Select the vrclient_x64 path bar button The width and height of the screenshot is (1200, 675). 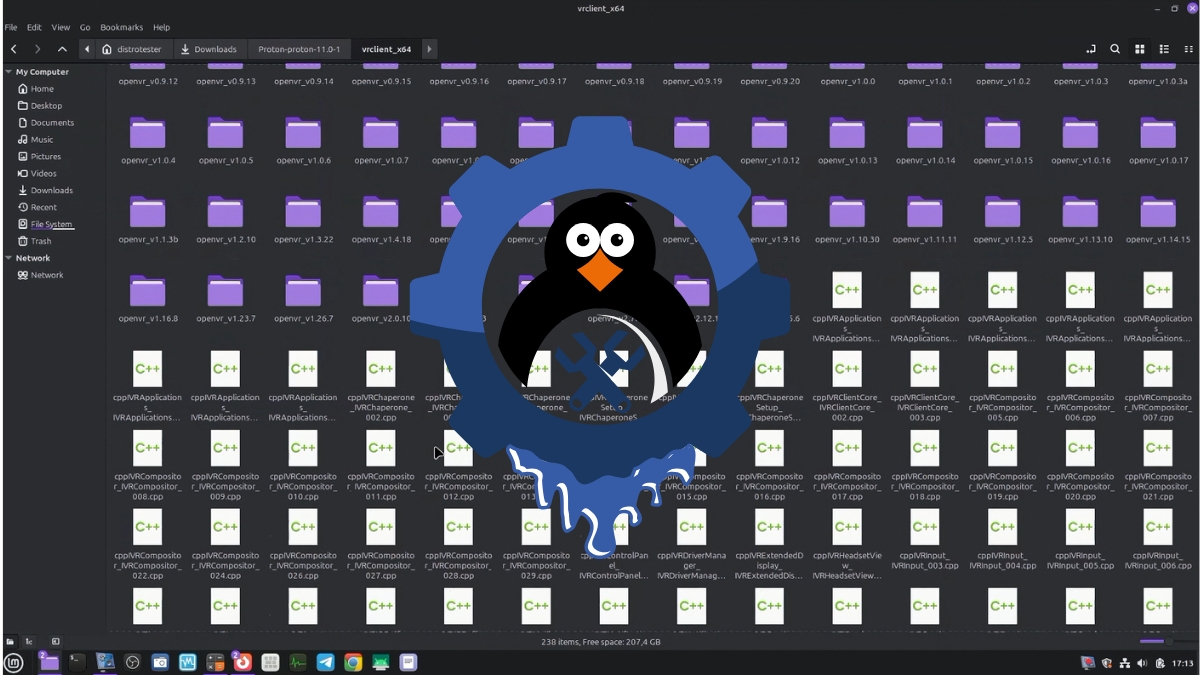[x=386, y=49]
